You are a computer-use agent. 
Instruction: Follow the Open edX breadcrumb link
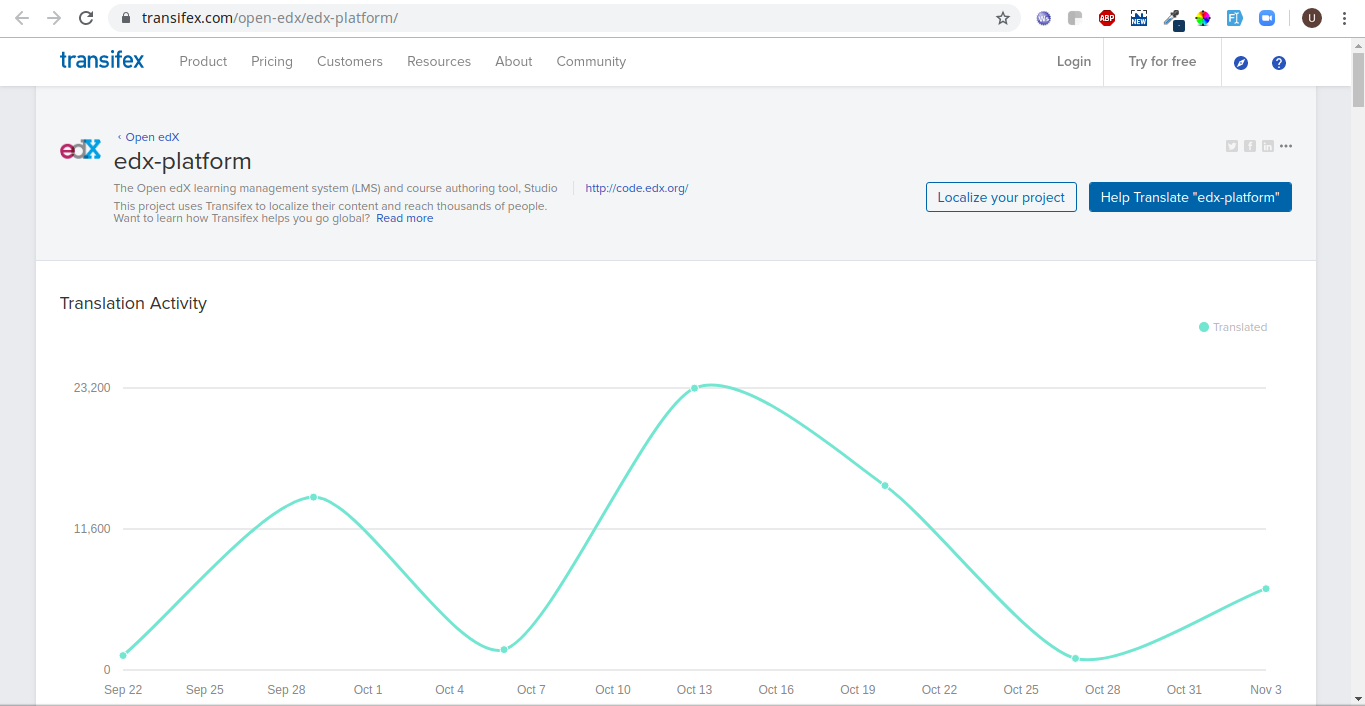click(152, 137)
